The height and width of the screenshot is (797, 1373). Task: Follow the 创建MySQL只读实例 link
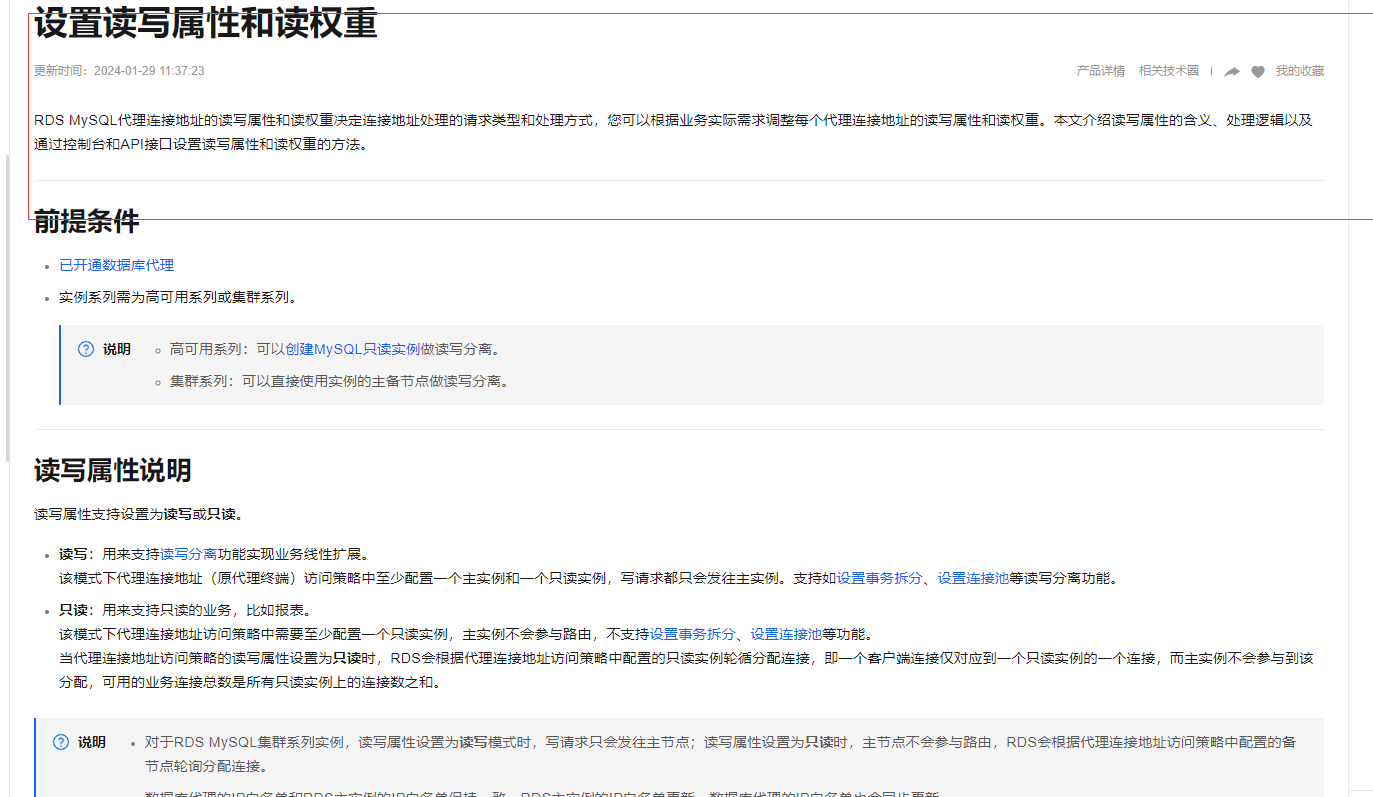tap(352, 349)
